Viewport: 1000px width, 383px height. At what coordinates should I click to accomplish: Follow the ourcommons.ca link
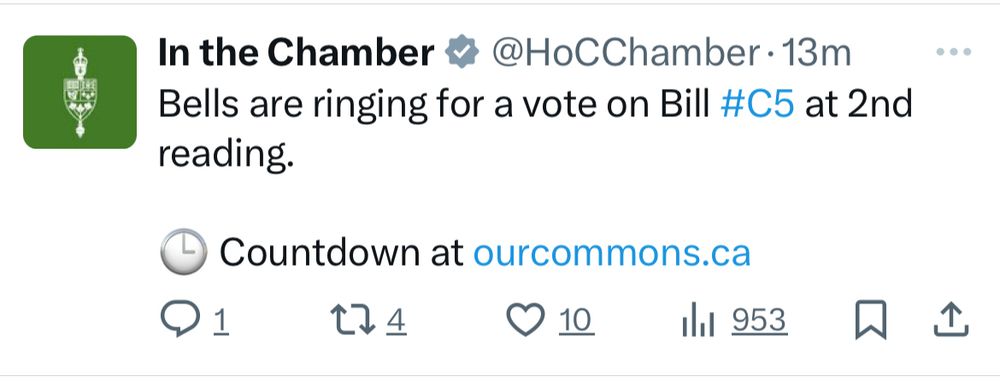612,253
